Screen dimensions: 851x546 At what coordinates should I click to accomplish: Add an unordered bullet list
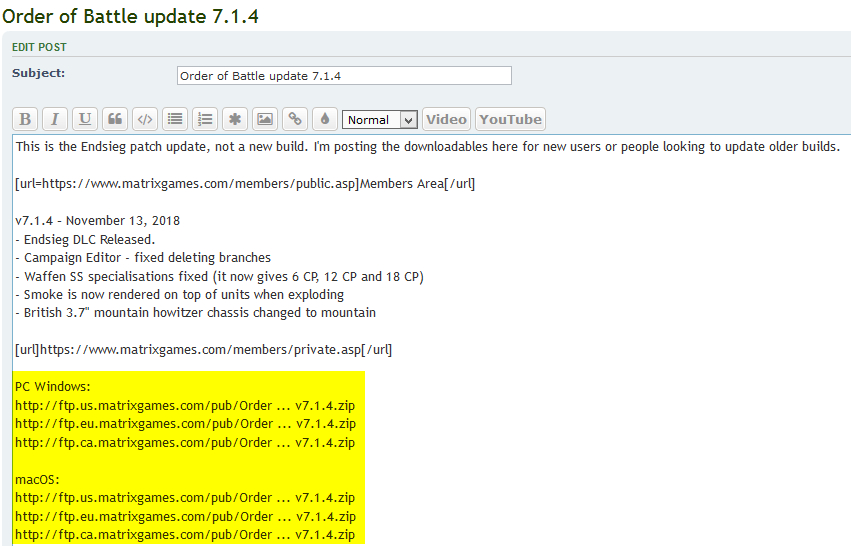175,119
